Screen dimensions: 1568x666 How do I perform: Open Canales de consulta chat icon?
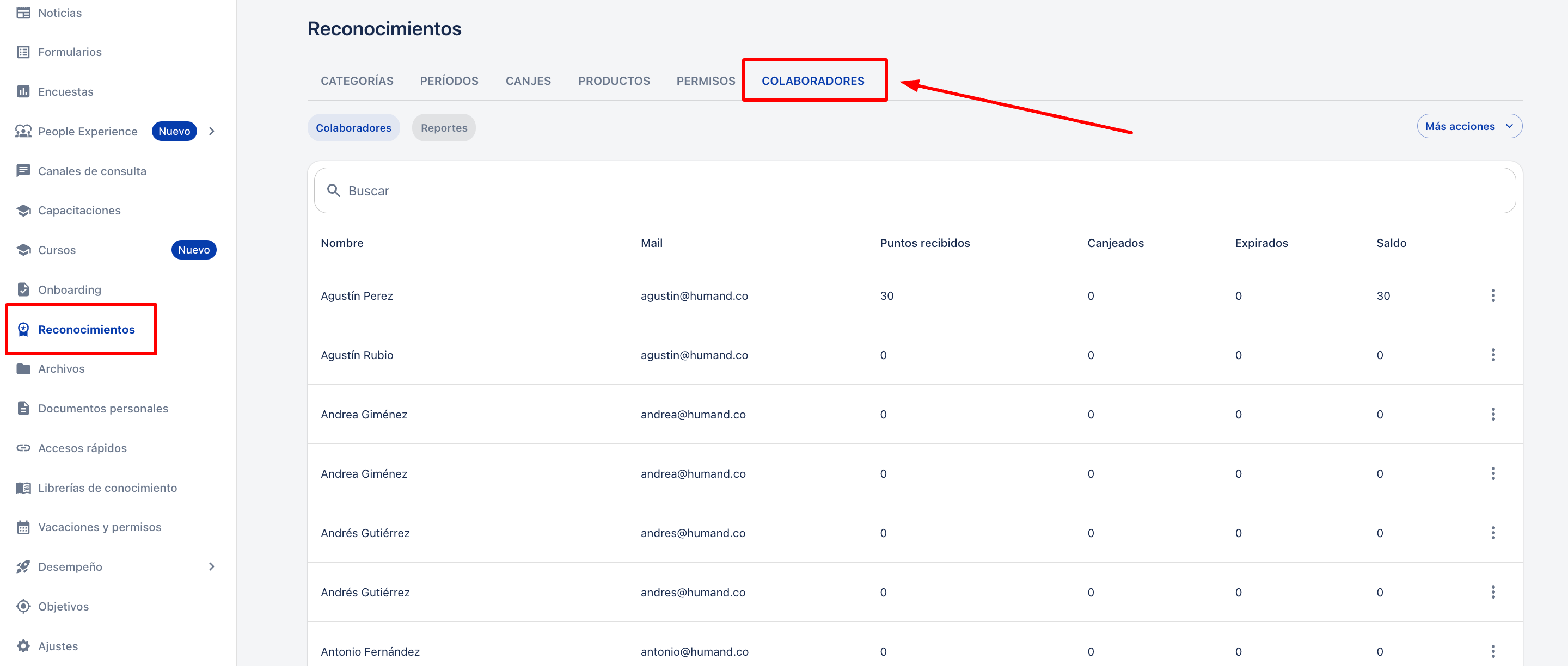[x=23, y=171]
